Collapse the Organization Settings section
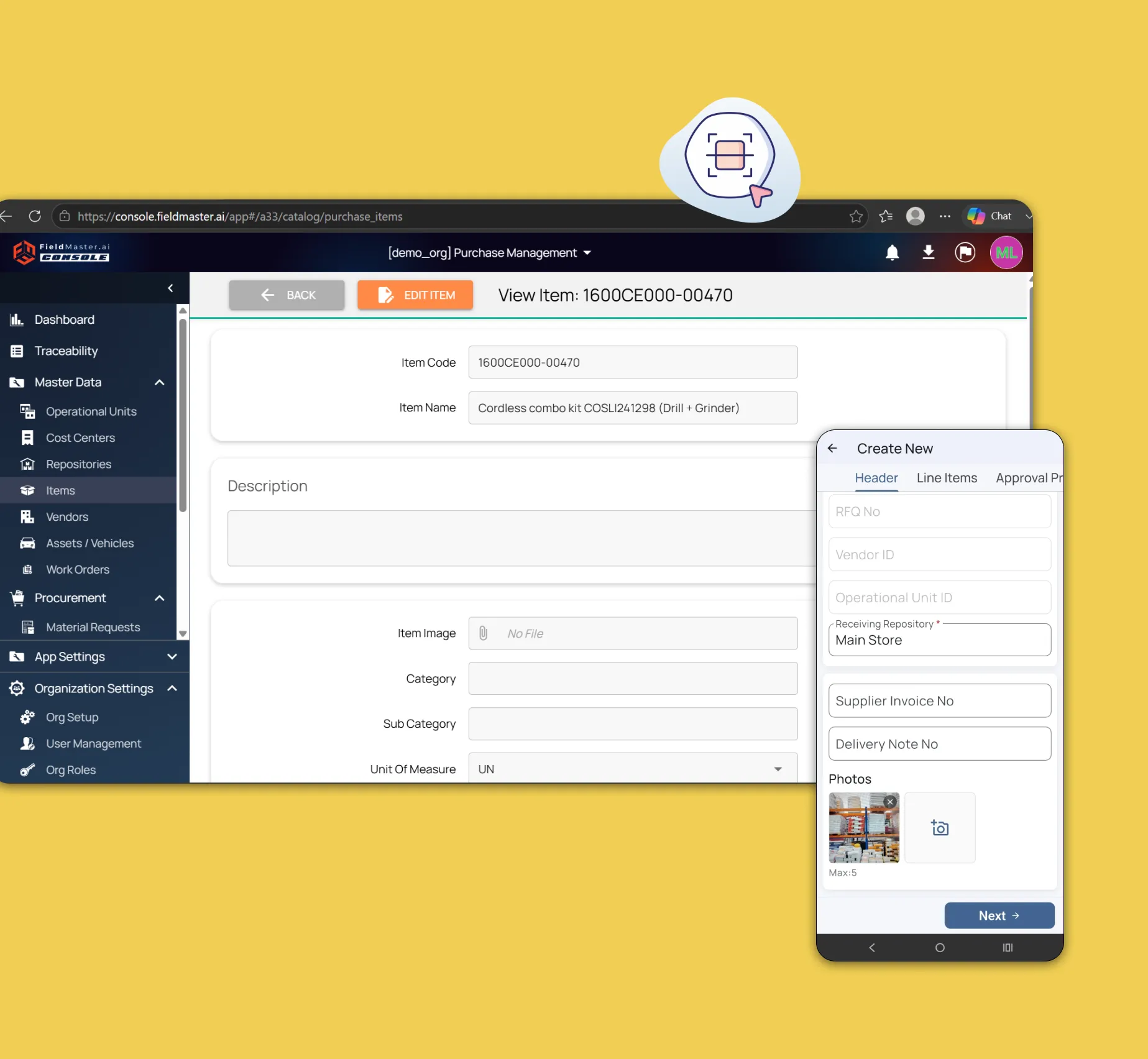The image size is (1148, 1059). point(172,688)
